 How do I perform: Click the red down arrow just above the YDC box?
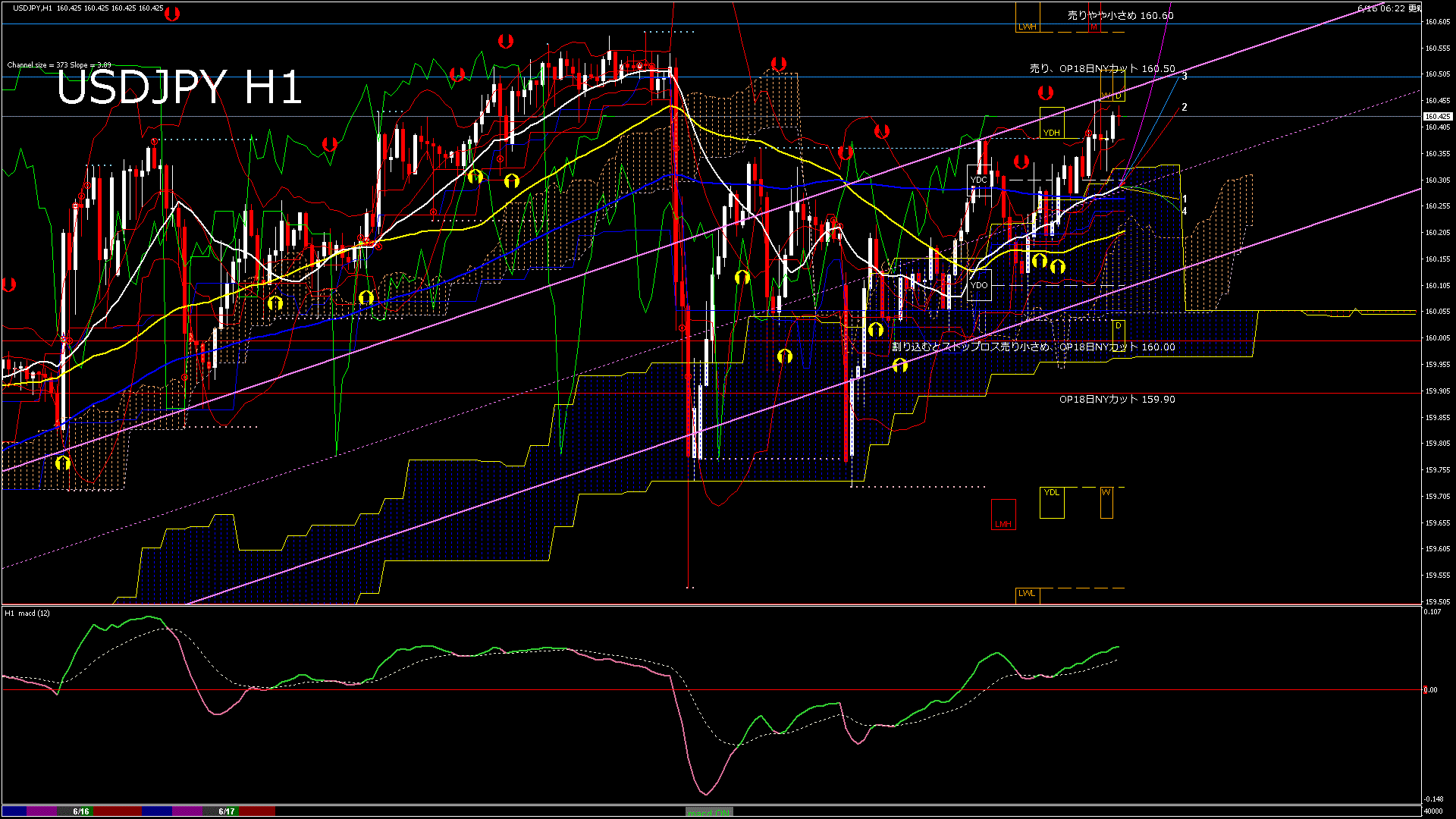[x=1021, y=162]
